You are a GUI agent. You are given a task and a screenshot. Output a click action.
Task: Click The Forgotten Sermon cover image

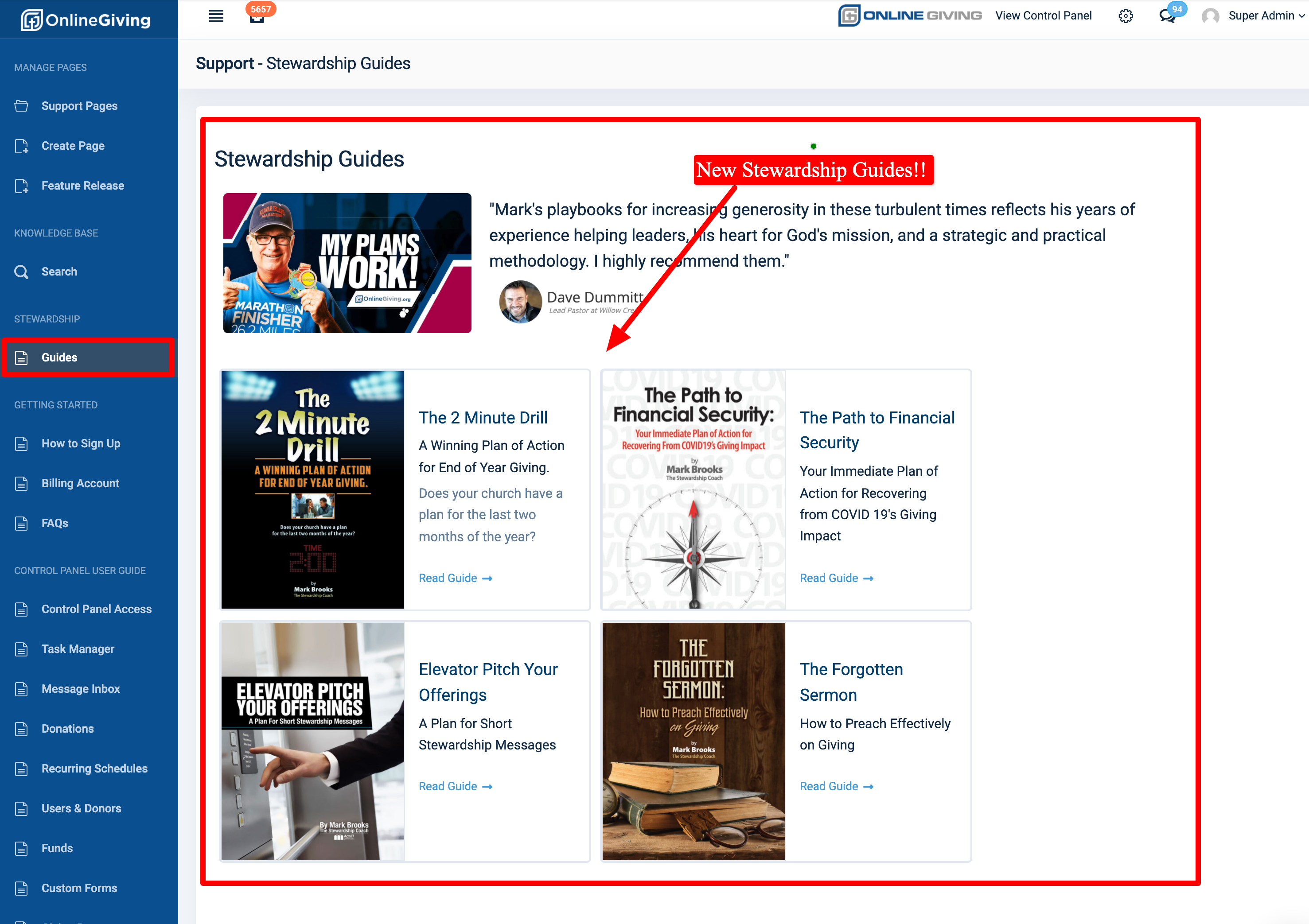(x=694, y=741)
